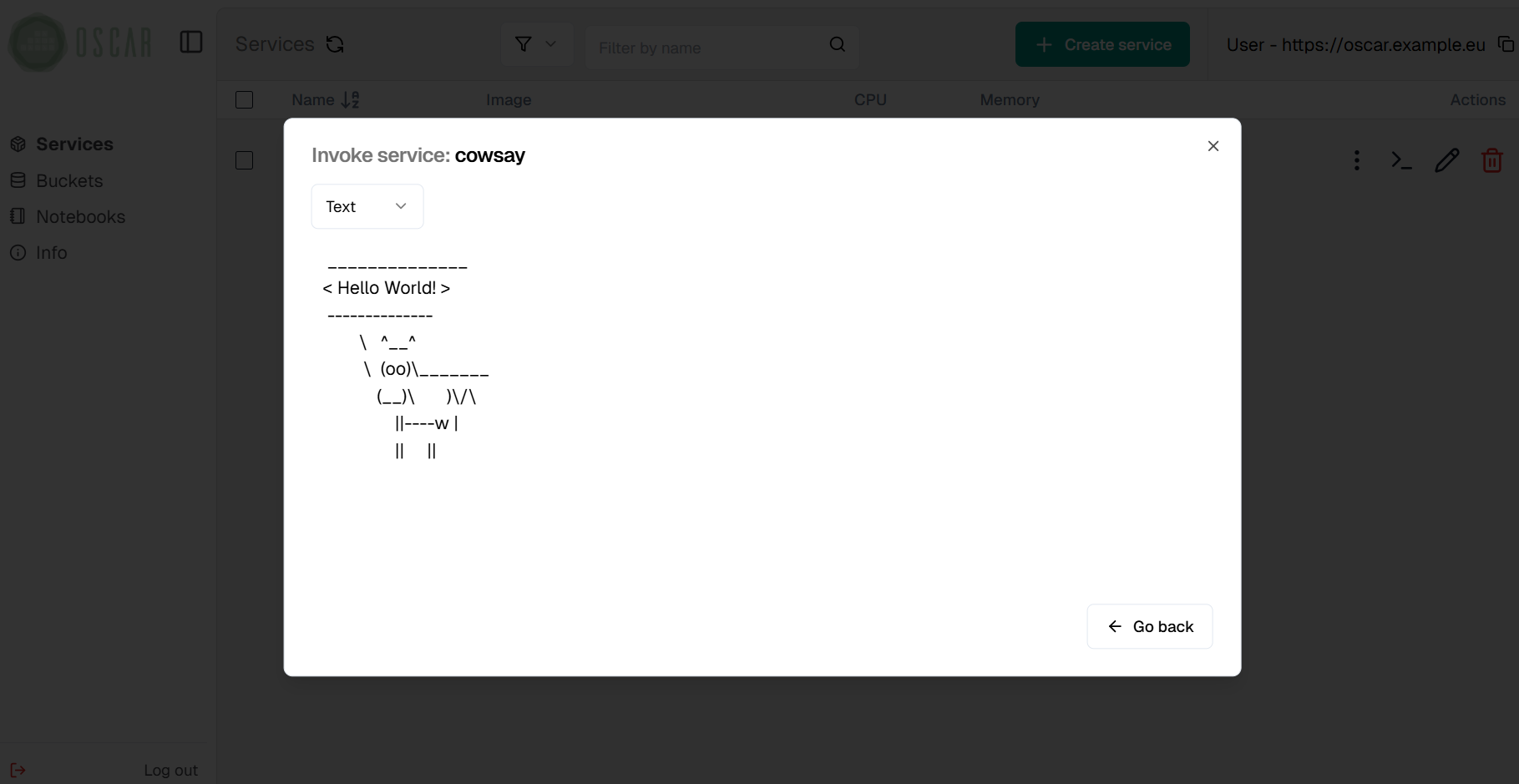
Task: Open the Info page from the sidebar
Action: pyautogui.click(x=52, y=252)
